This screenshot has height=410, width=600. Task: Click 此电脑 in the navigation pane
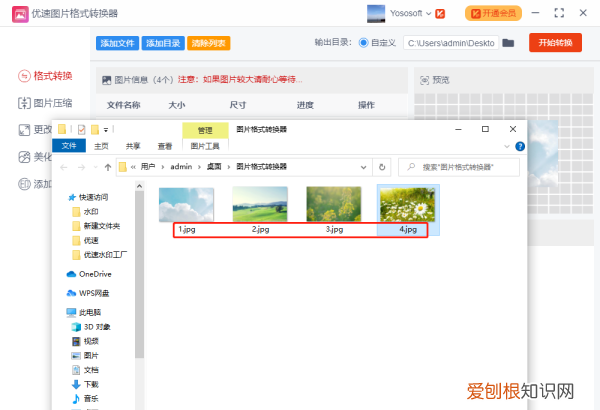pyautogui.click(x=83, y=312)
